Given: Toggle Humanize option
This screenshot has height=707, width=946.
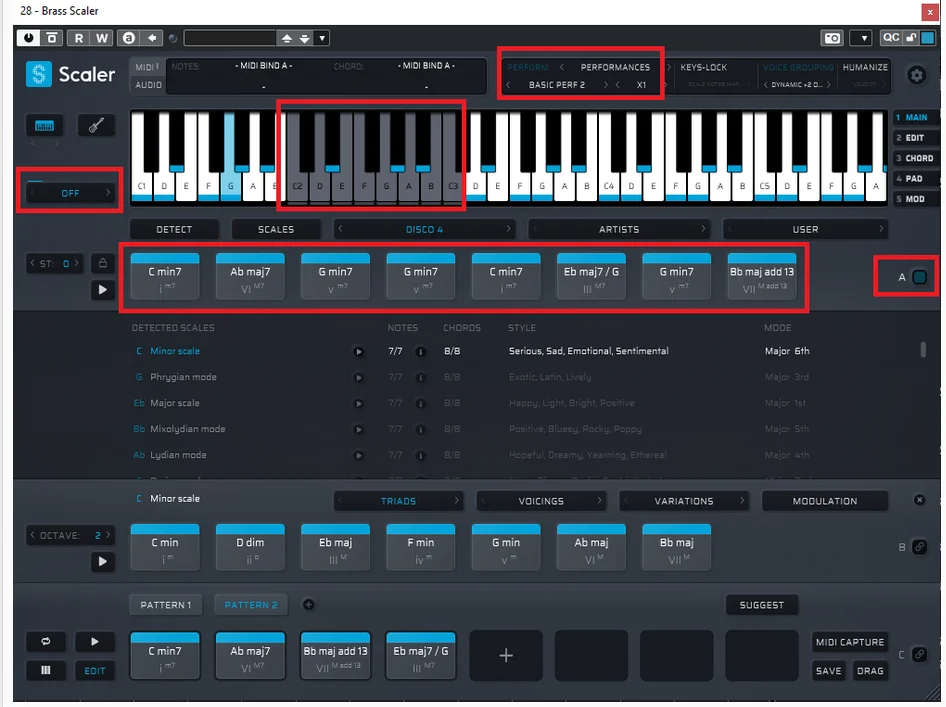Looking at the screenshot, I should tap(865, 67).
